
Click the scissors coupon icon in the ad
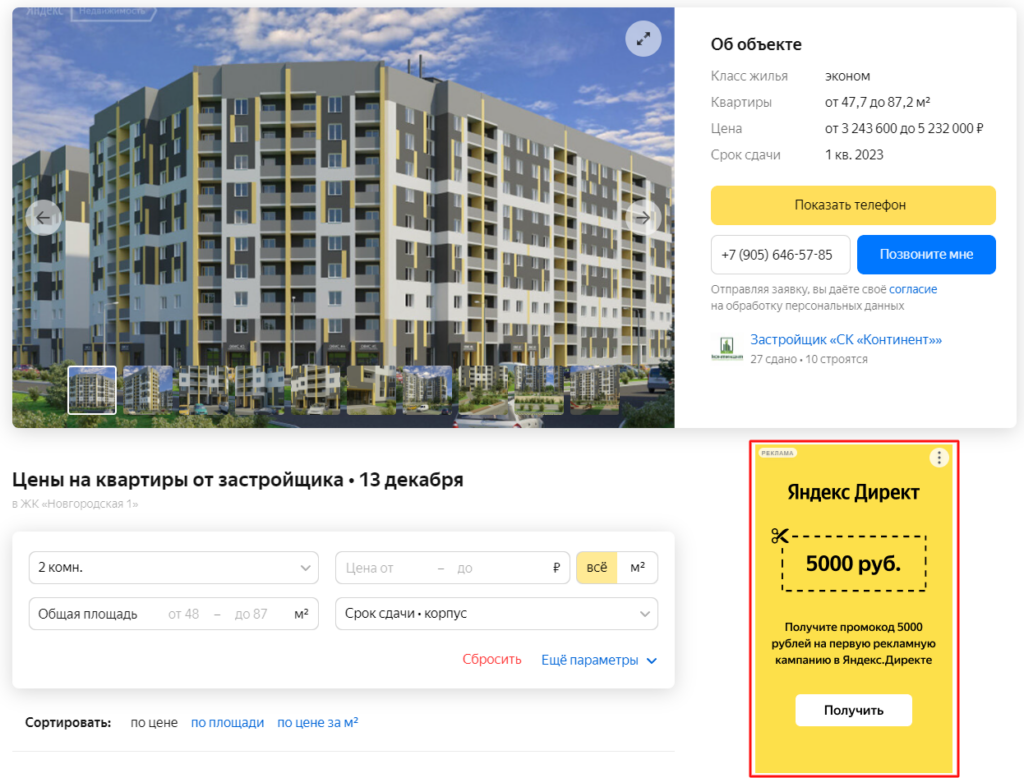(x=779, y=536)
